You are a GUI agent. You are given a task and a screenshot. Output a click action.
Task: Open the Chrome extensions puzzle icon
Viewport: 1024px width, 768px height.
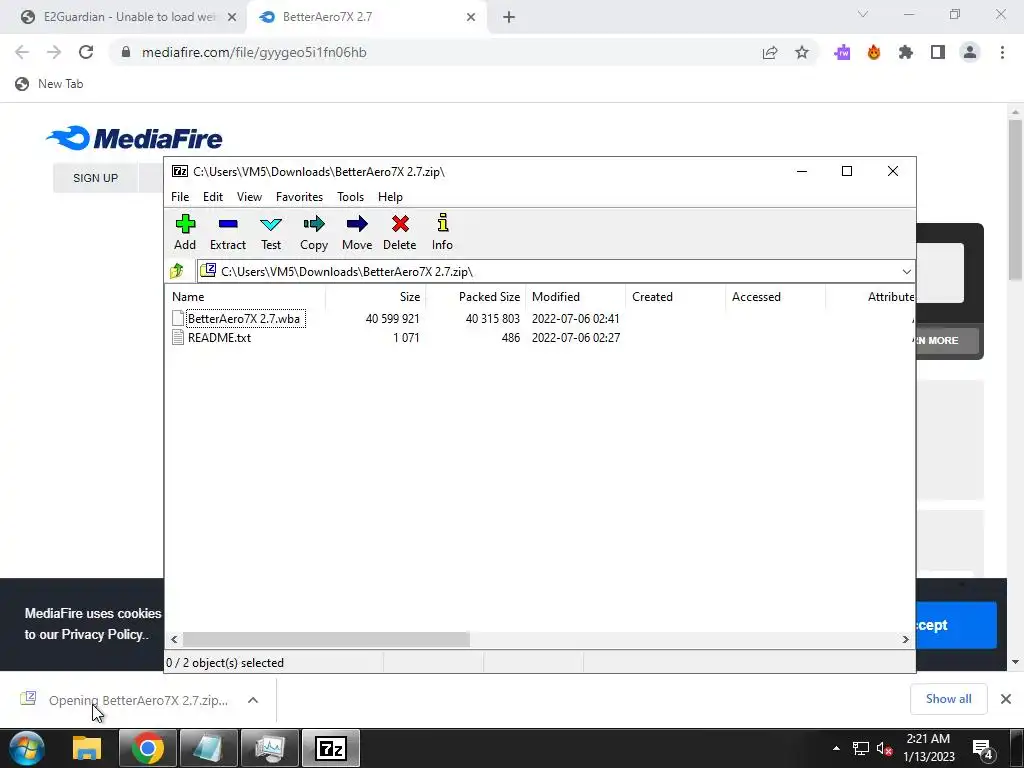906,52
